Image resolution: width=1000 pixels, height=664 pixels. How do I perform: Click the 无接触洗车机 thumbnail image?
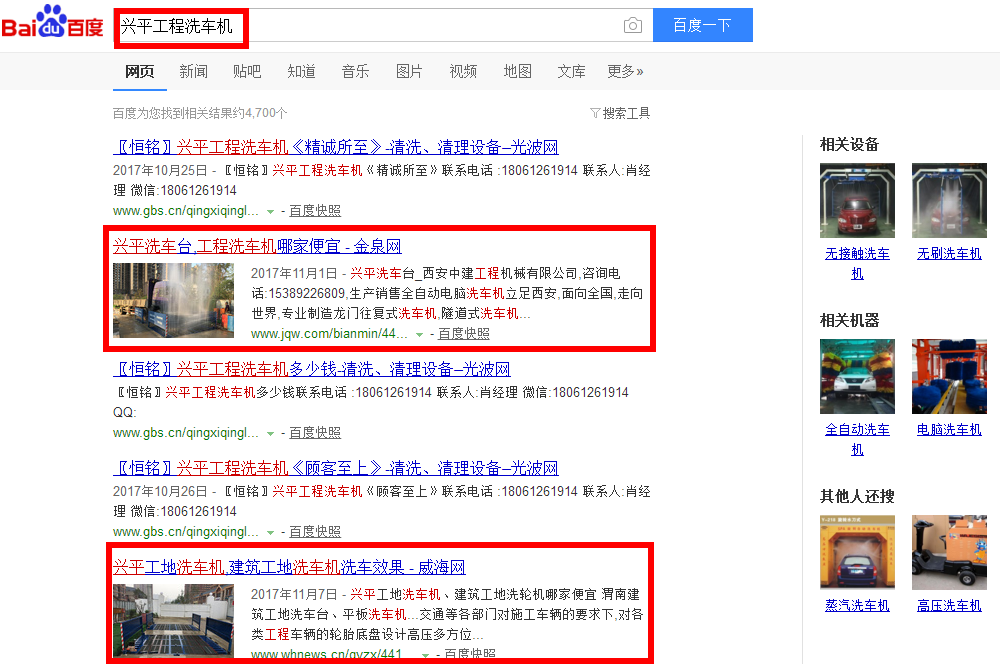pos(857,200)
